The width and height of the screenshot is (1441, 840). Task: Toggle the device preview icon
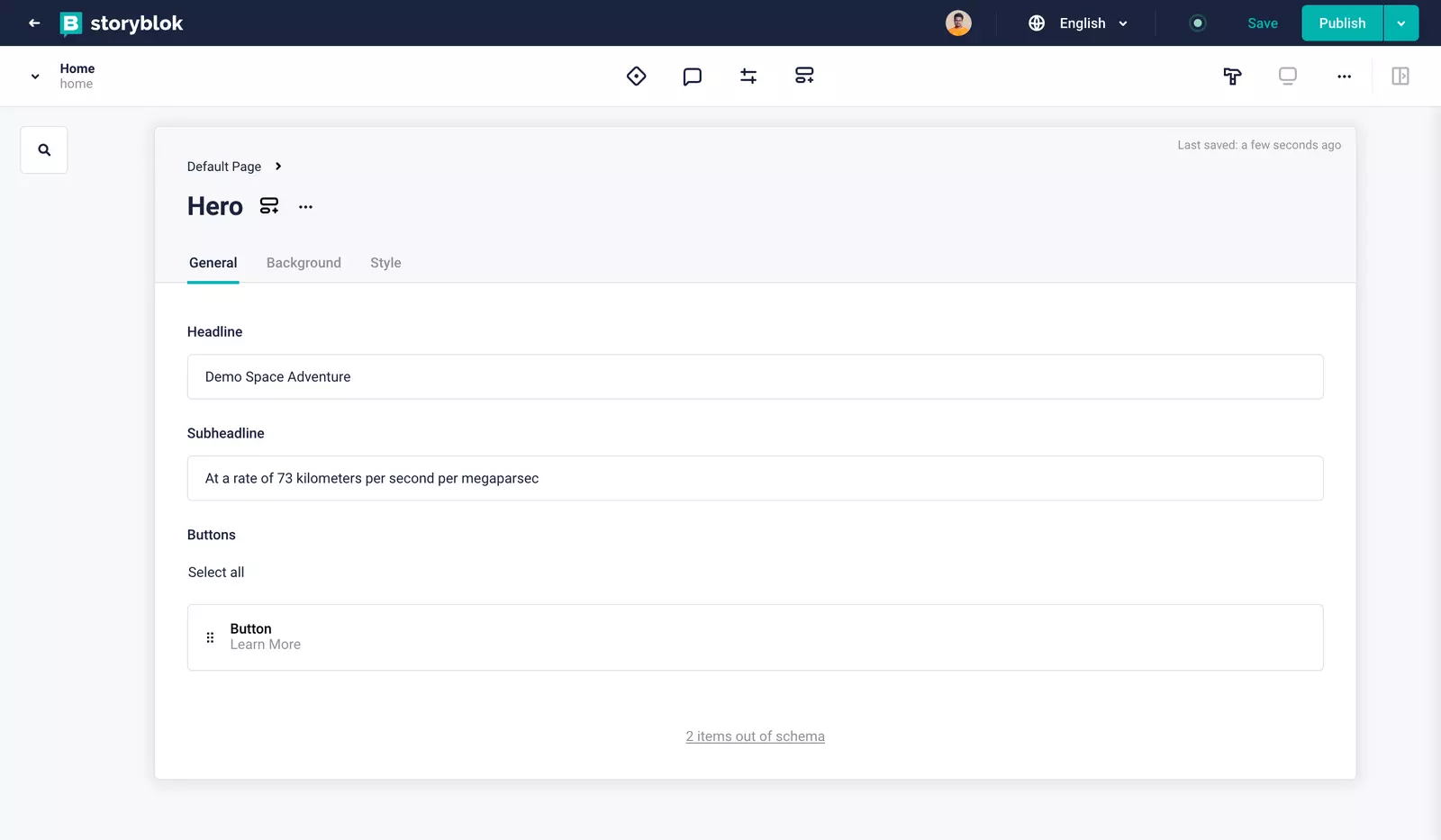[1288, 77]
